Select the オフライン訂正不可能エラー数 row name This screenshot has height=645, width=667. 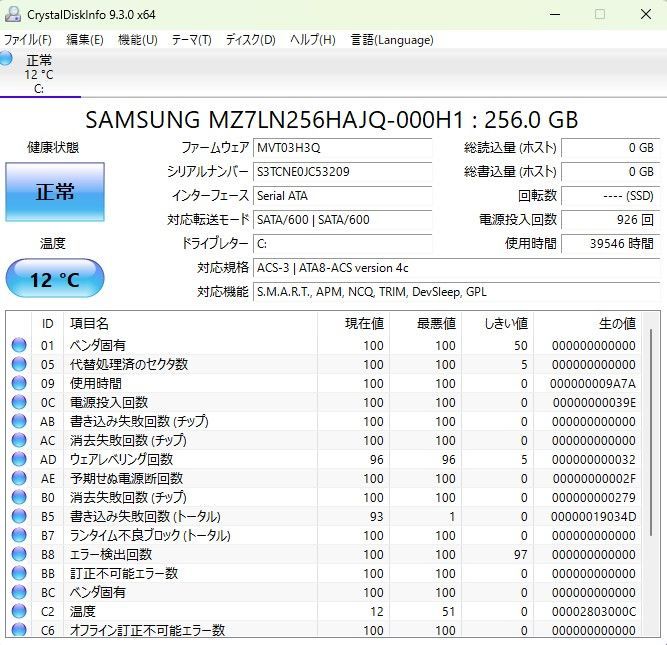pyautogui.click(x=147, y=630)
